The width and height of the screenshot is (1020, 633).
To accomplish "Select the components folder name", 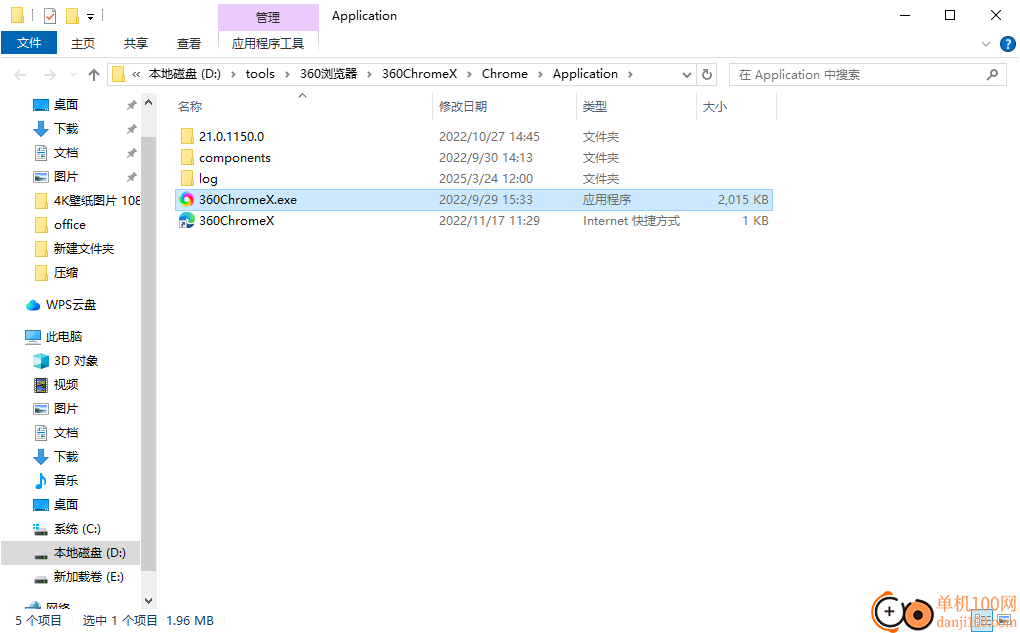I will coord(235,157).
